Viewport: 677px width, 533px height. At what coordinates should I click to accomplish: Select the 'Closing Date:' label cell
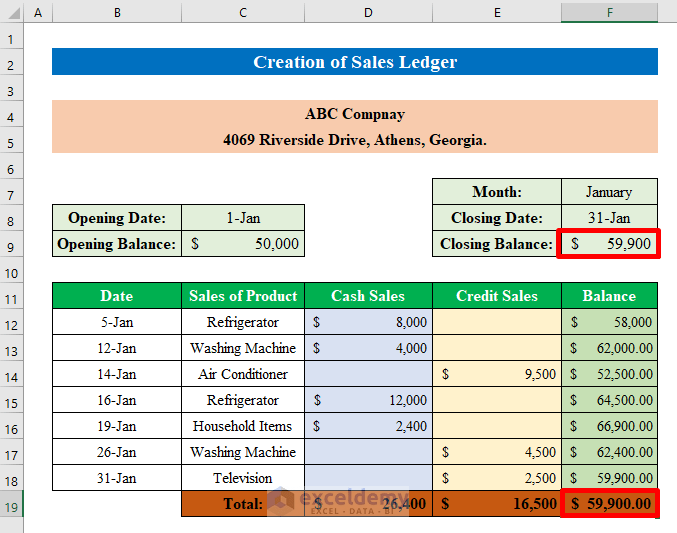(x=497, y=218)
